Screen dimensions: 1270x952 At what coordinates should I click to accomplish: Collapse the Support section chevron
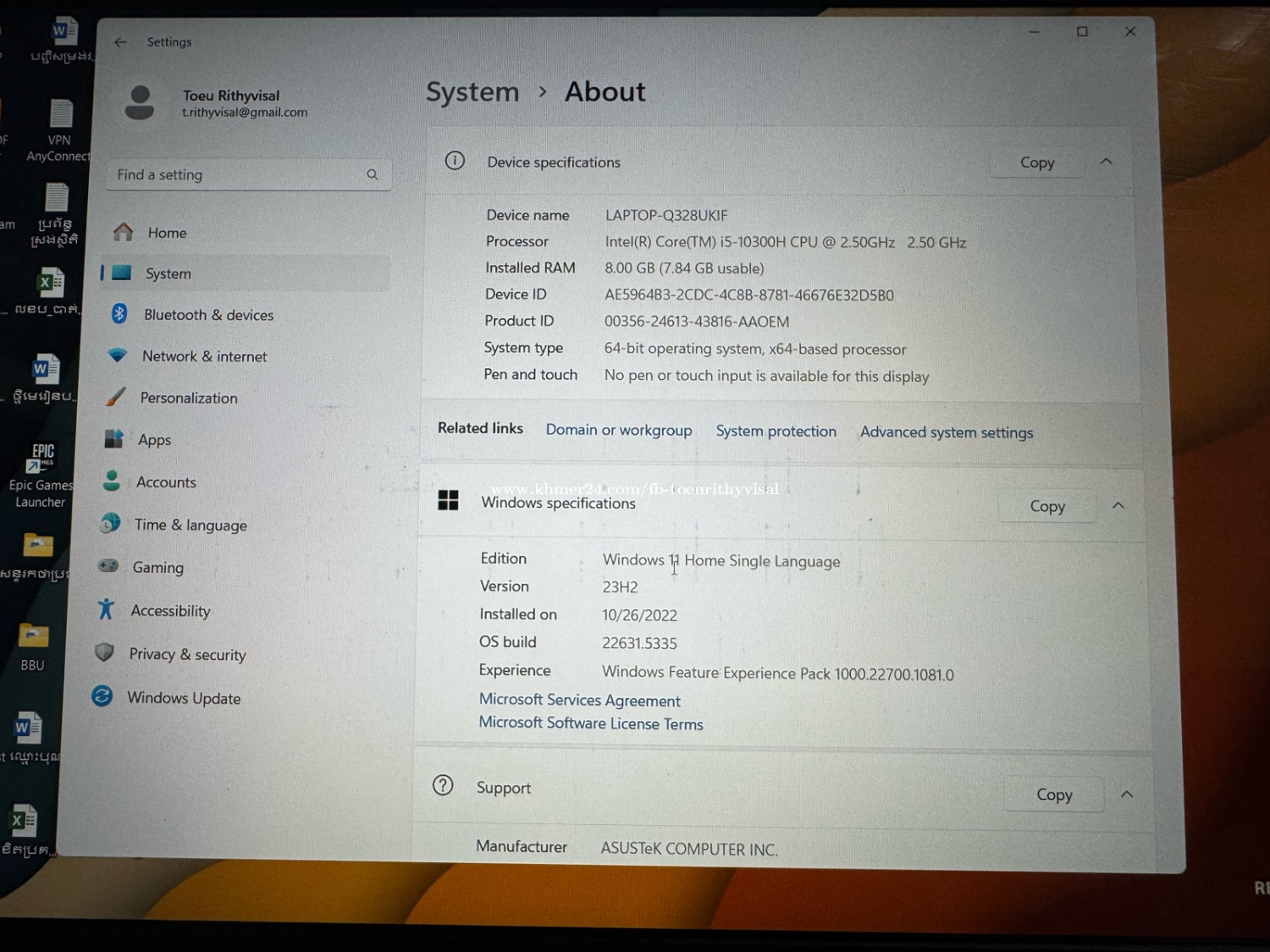coord(1127,795)
